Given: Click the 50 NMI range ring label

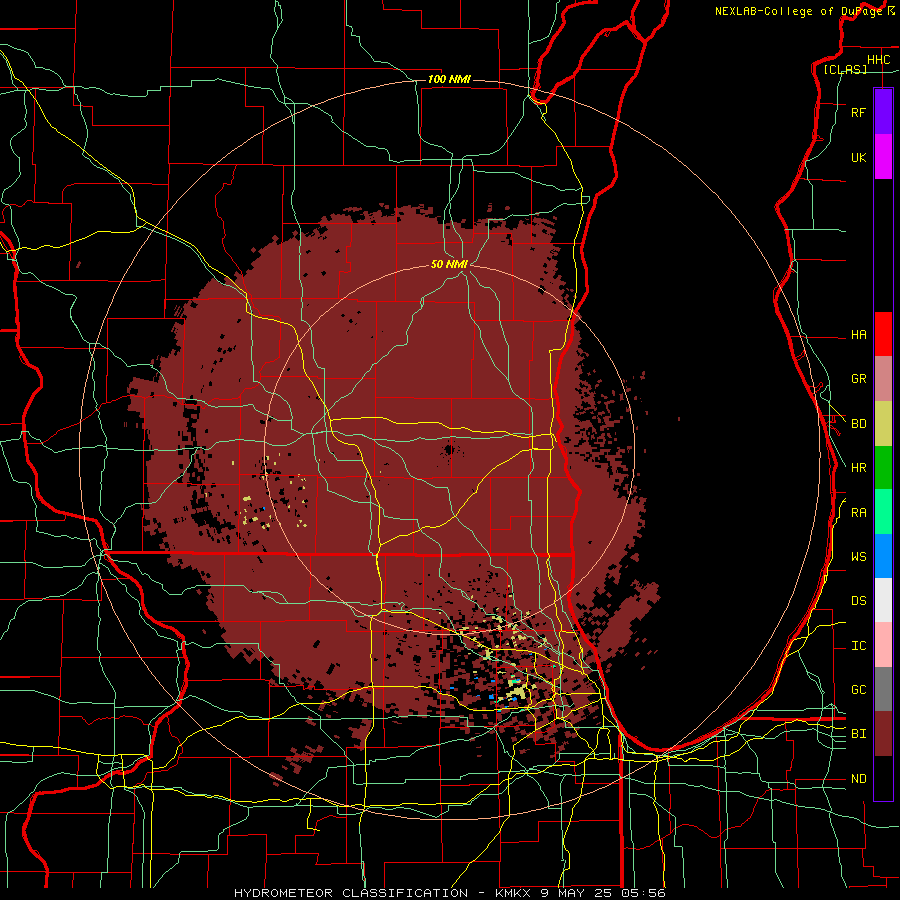Looking at the screenshot, I should pyautogui.click(x=449, y=264).
